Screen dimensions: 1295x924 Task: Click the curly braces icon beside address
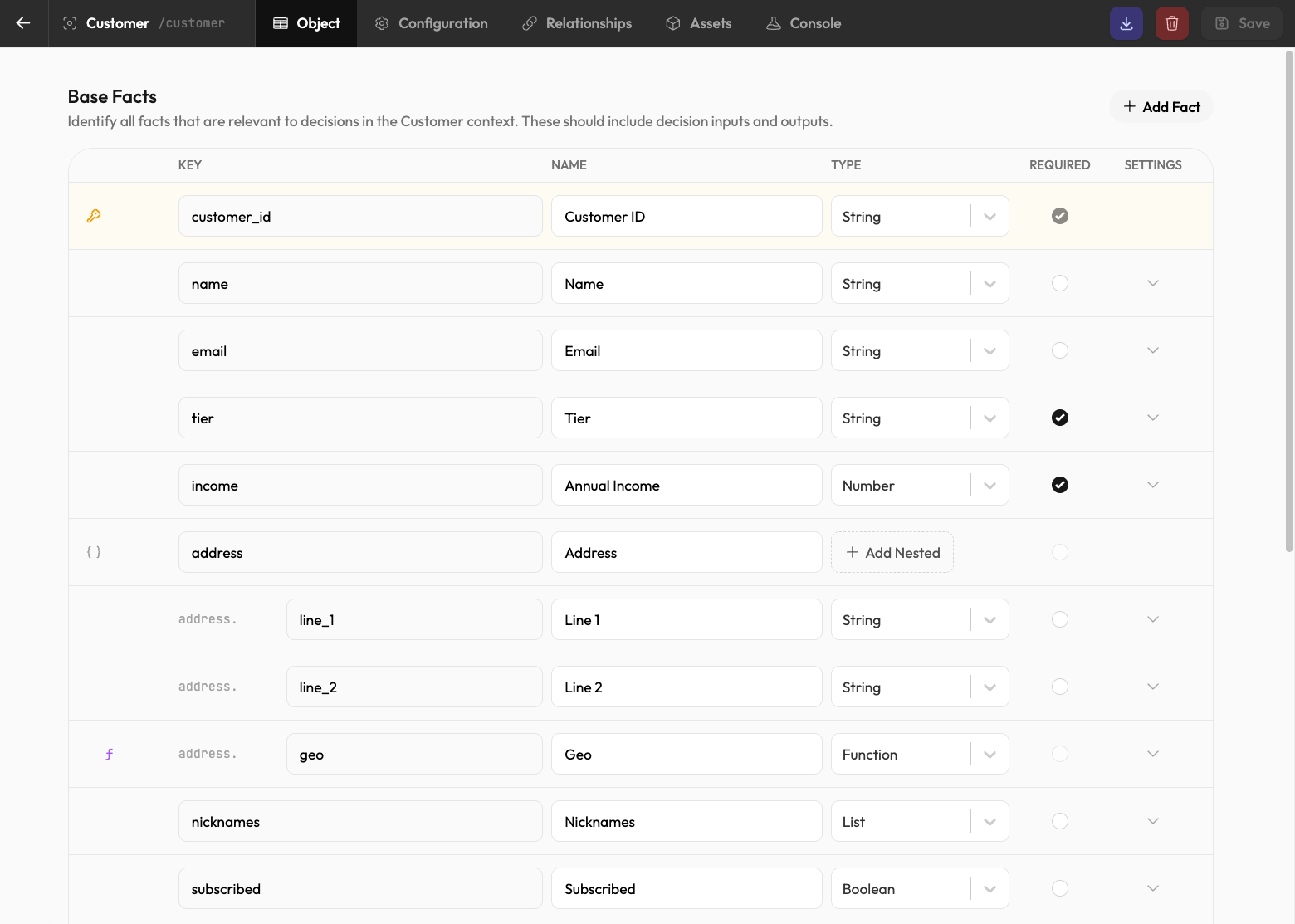[x=94, y=552]
